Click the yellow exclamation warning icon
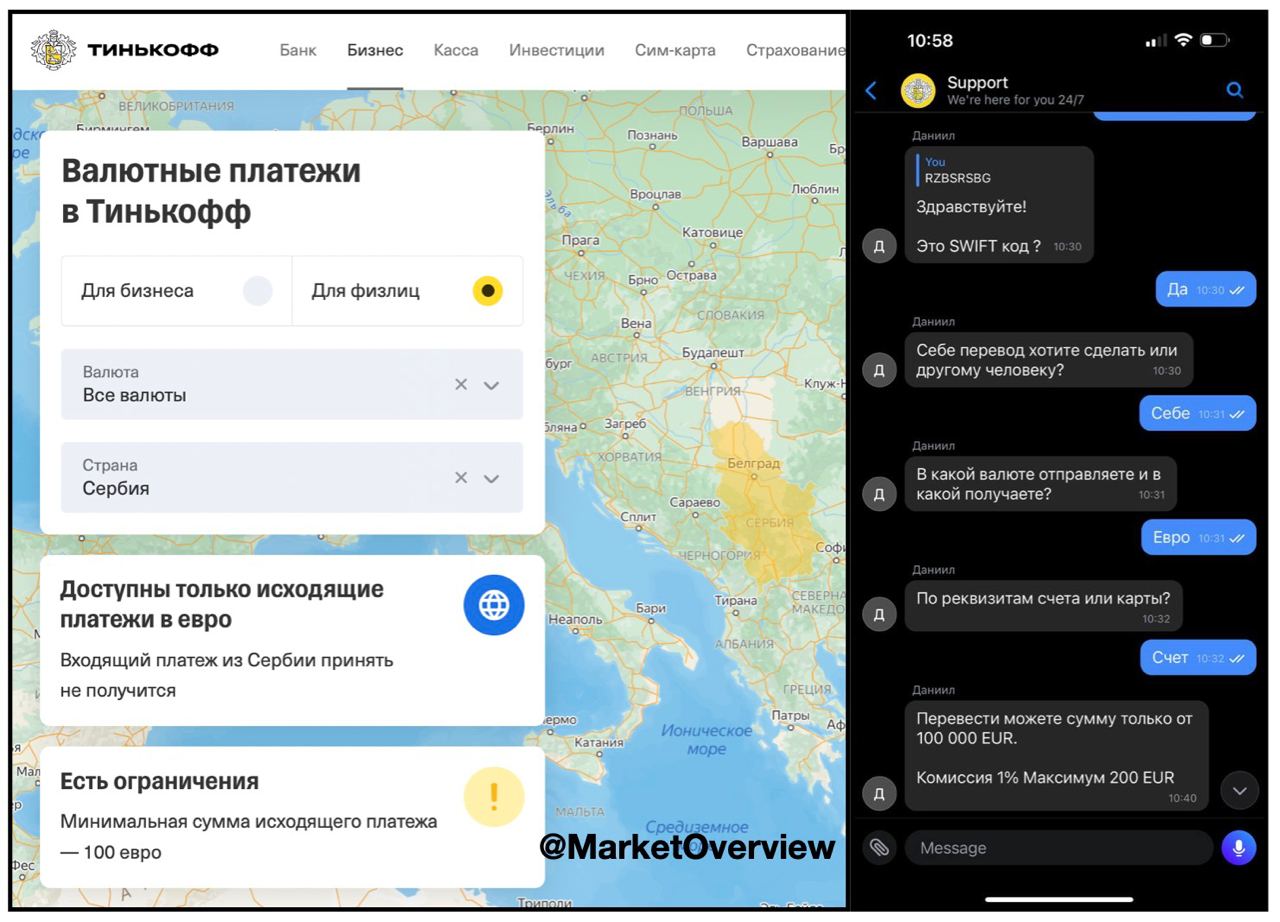The image size is (1280, 922). 494,797
